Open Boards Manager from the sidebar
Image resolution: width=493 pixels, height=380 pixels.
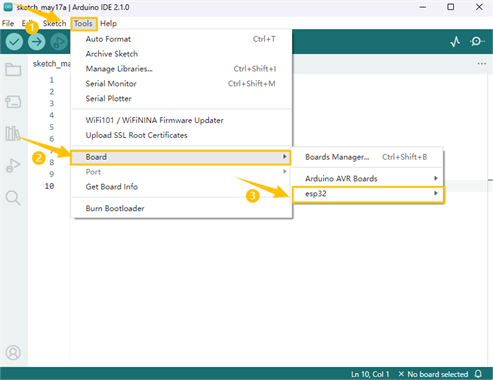[x=13, y=102]
